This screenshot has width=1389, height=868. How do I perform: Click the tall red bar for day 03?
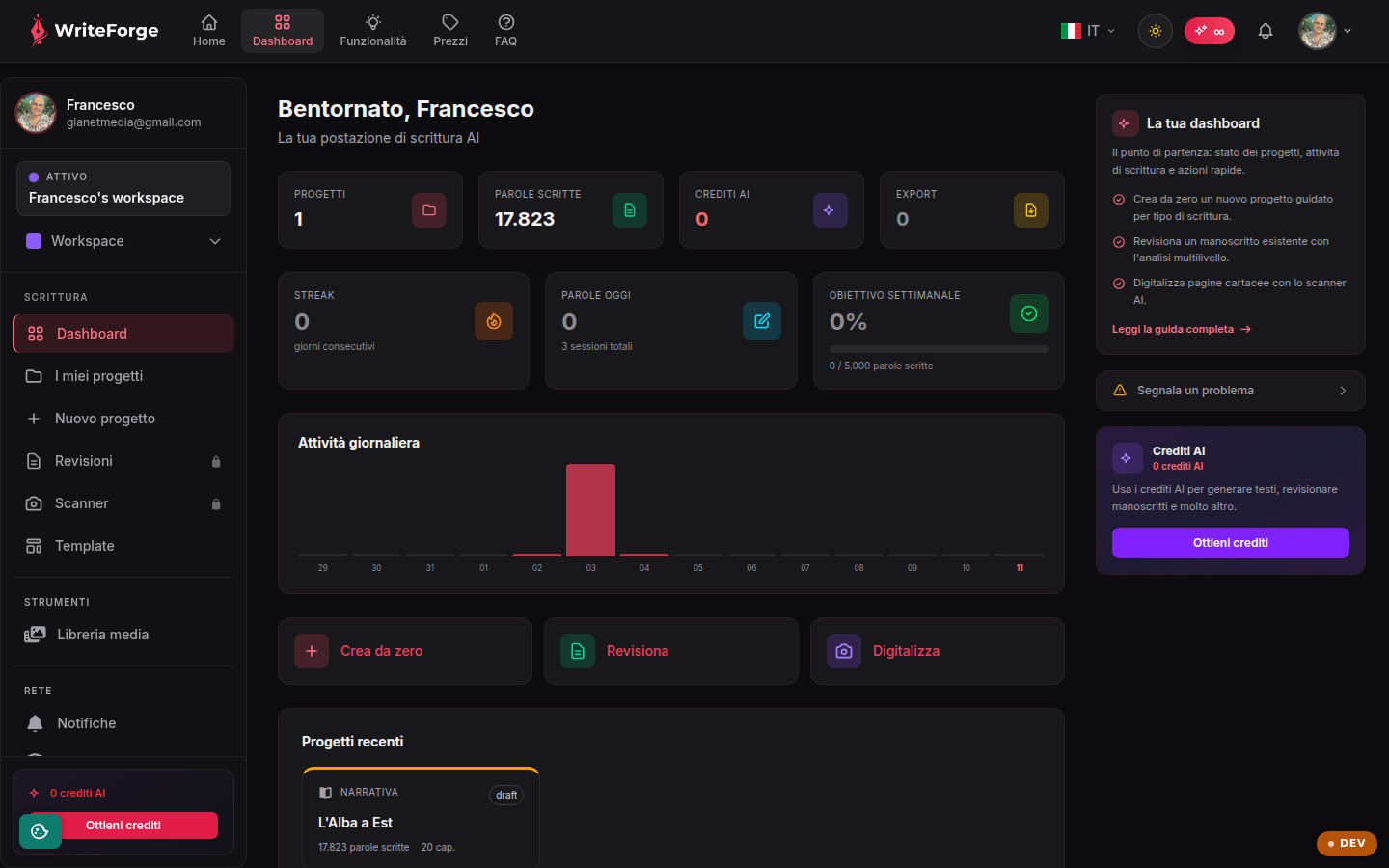pos(590,510)
